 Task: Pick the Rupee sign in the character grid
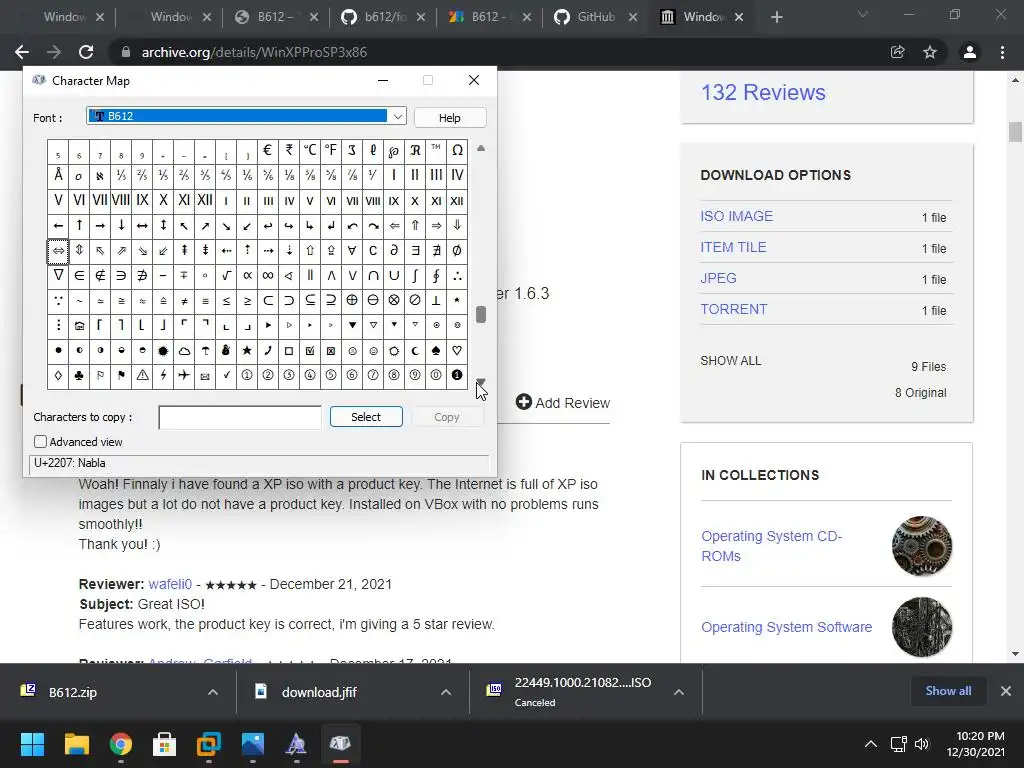pos(289,151)
